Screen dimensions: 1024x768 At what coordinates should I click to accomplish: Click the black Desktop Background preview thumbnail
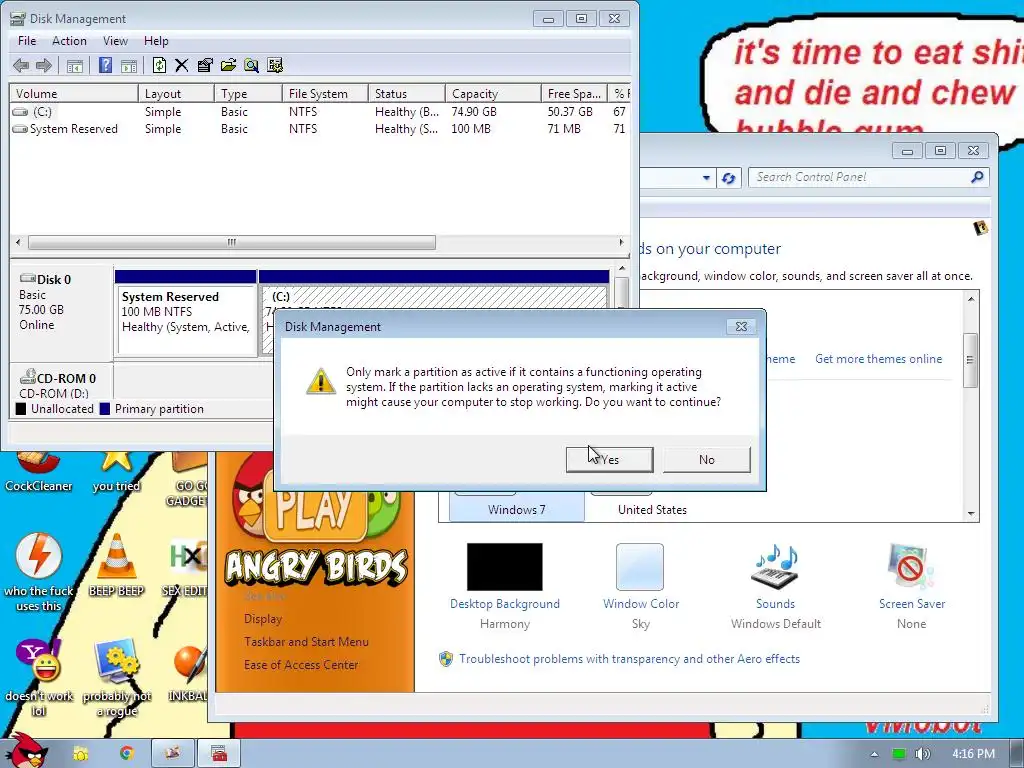[504, 567]
